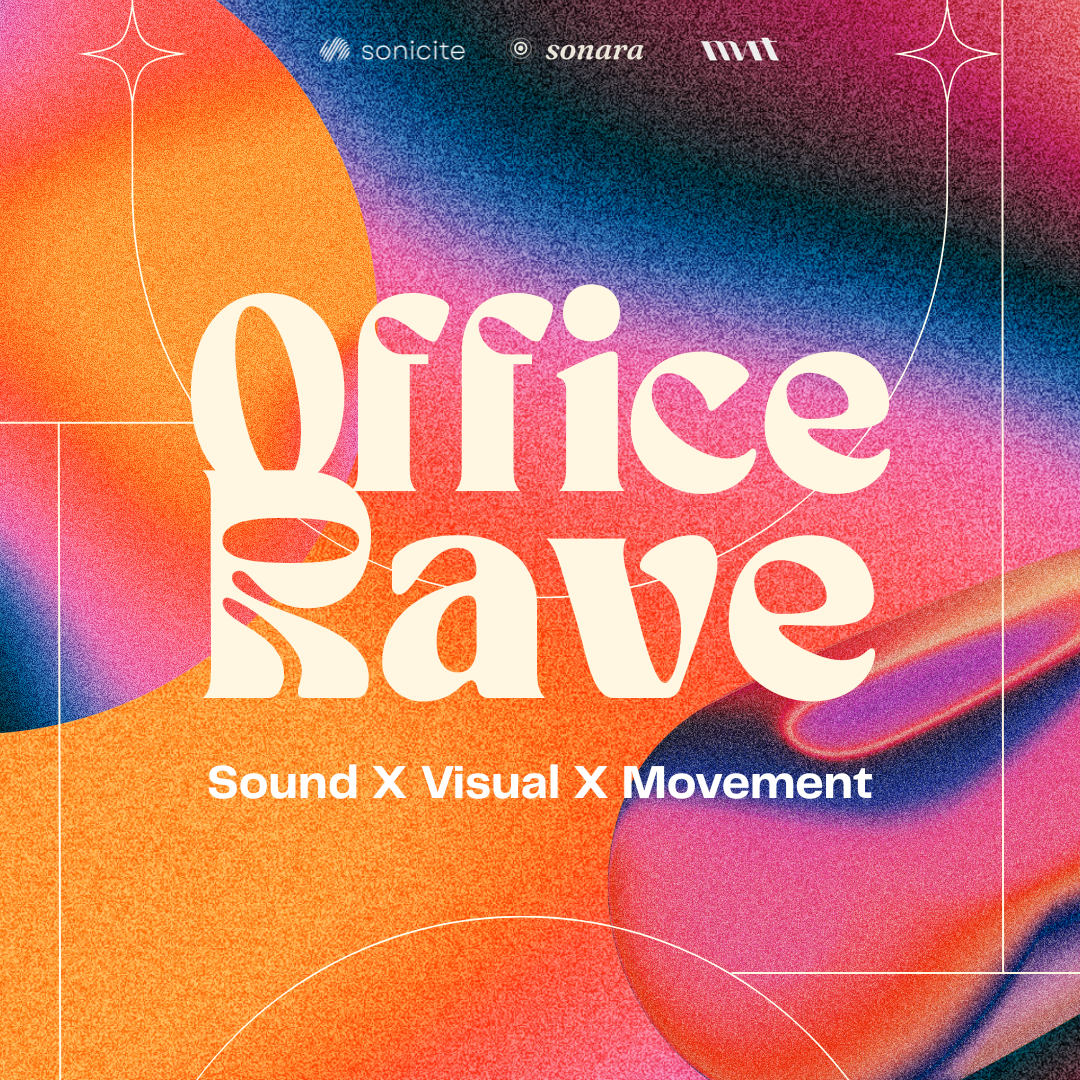Click the sonara concentric circle icon
This screenshot has width=1080, height=1080.
point(521,50)
